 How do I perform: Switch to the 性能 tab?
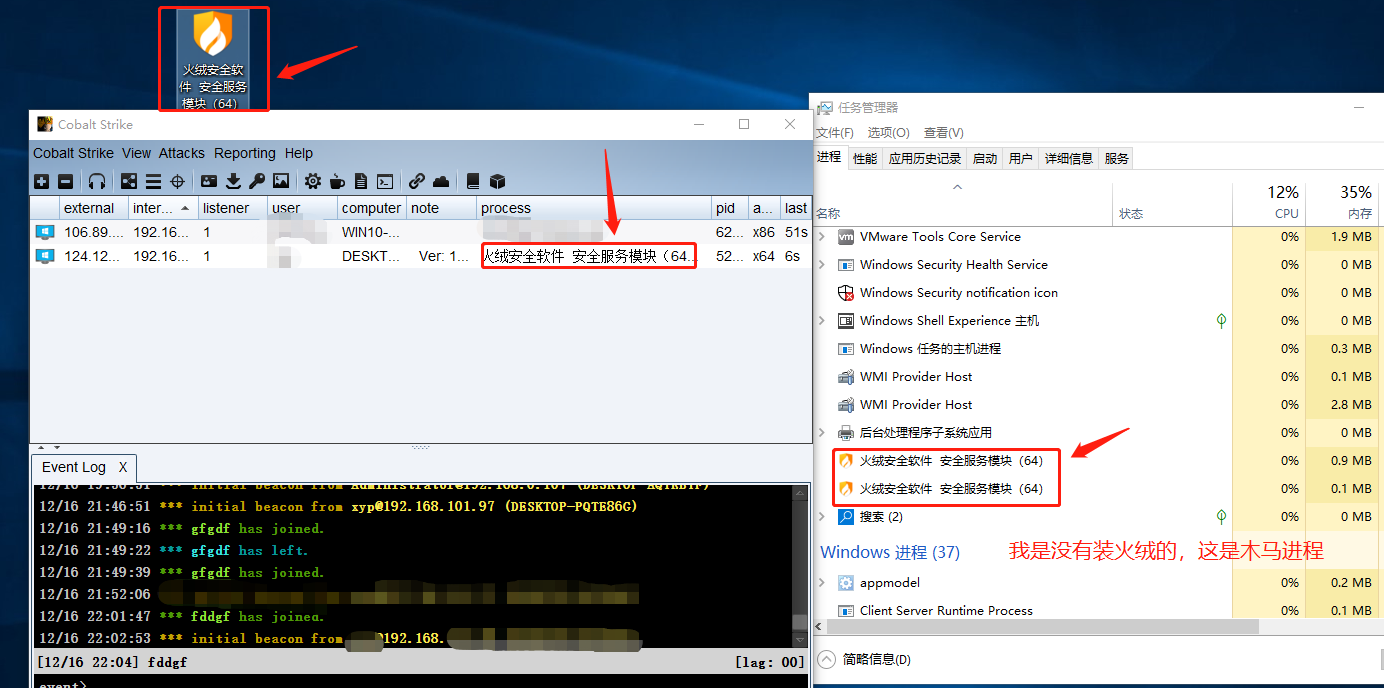865,158
